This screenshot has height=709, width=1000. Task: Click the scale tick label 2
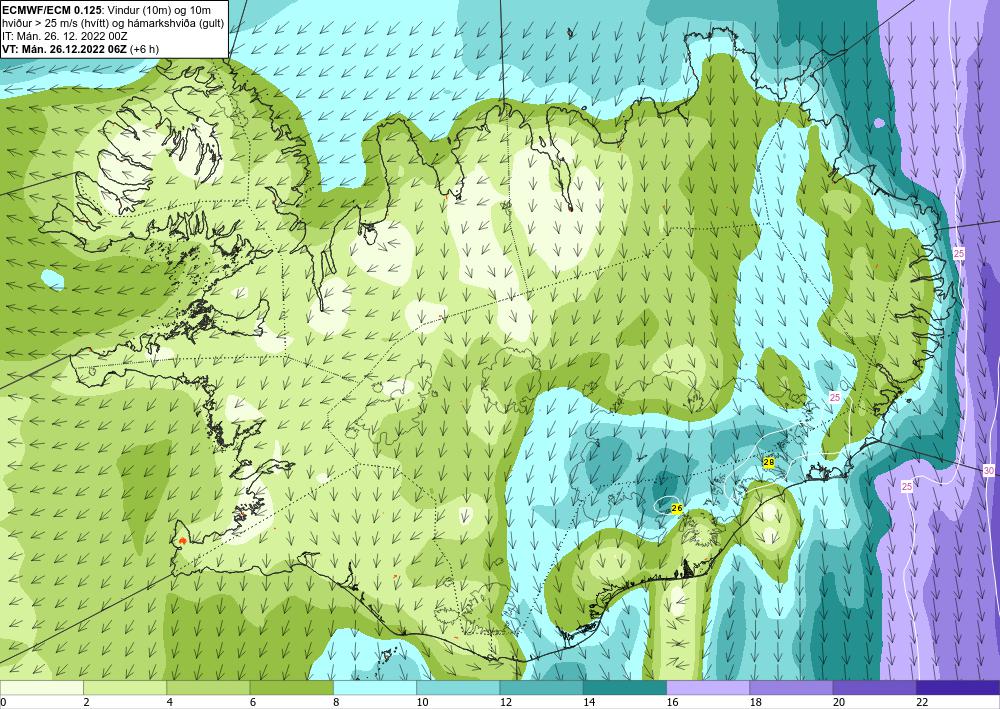(x=86, y=702)
